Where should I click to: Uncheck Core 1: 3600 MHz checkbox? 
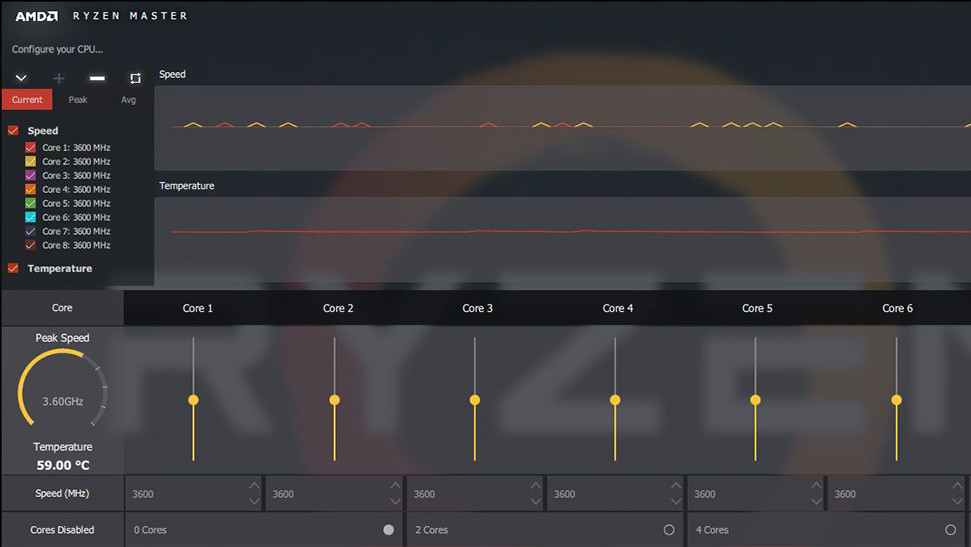coord(30,147)
